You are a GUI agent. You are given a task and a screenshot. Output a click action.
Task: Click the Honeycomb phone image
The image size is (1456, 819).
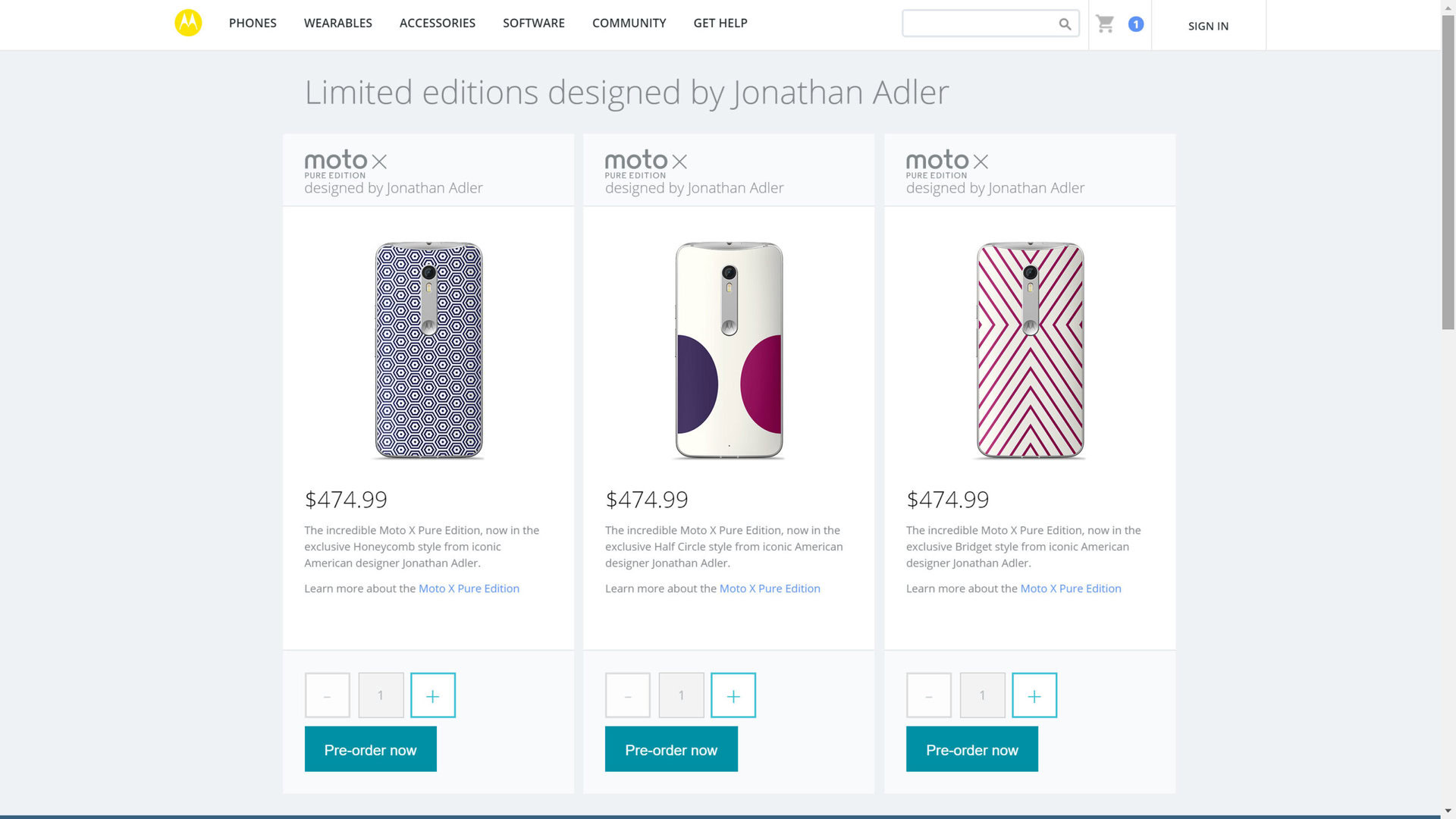click(428, 350)
